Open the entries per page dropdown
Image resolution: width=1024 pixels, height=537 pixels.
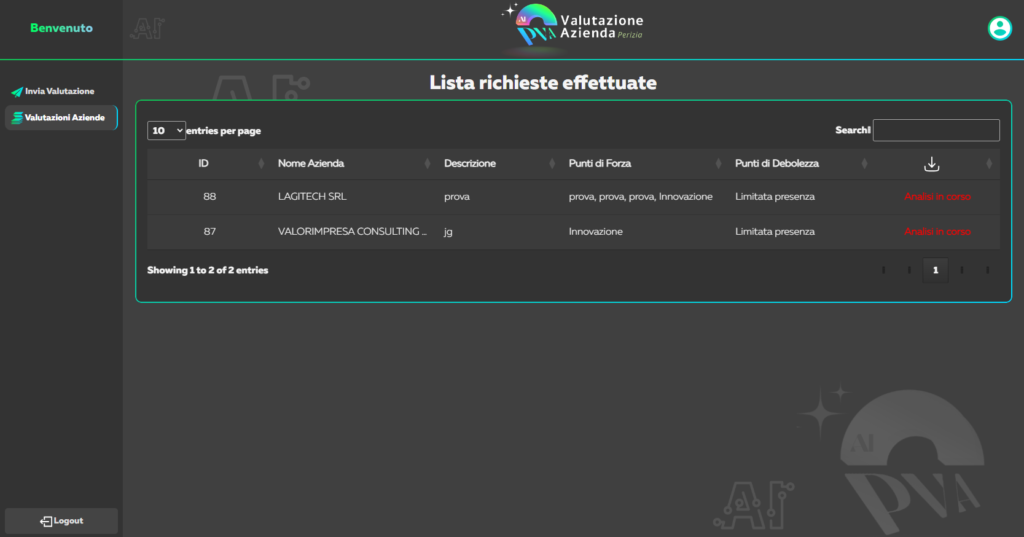pos(166,131)
